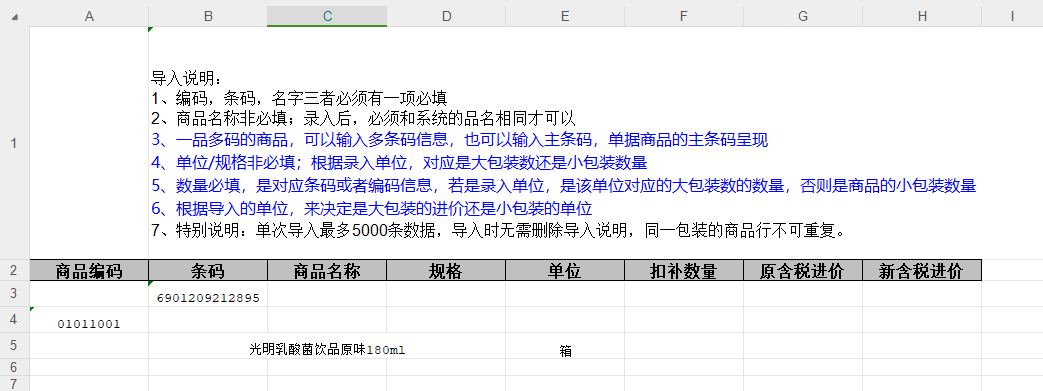Select column H header
Screen dimensions: 1043x391
pyautogui.click(x=922, y=16)
